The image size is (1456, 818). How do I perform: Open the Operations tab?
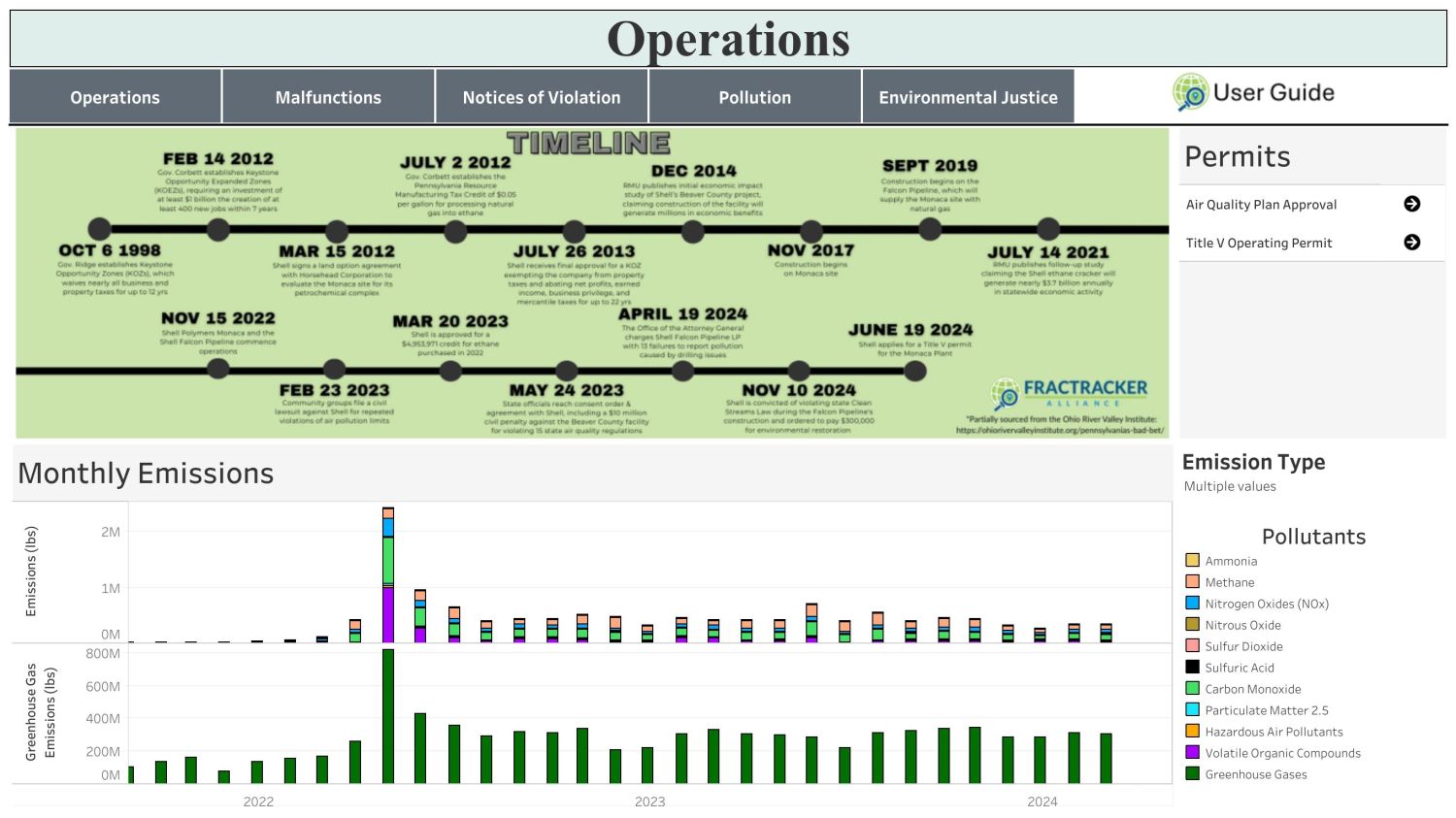point(115,97)
